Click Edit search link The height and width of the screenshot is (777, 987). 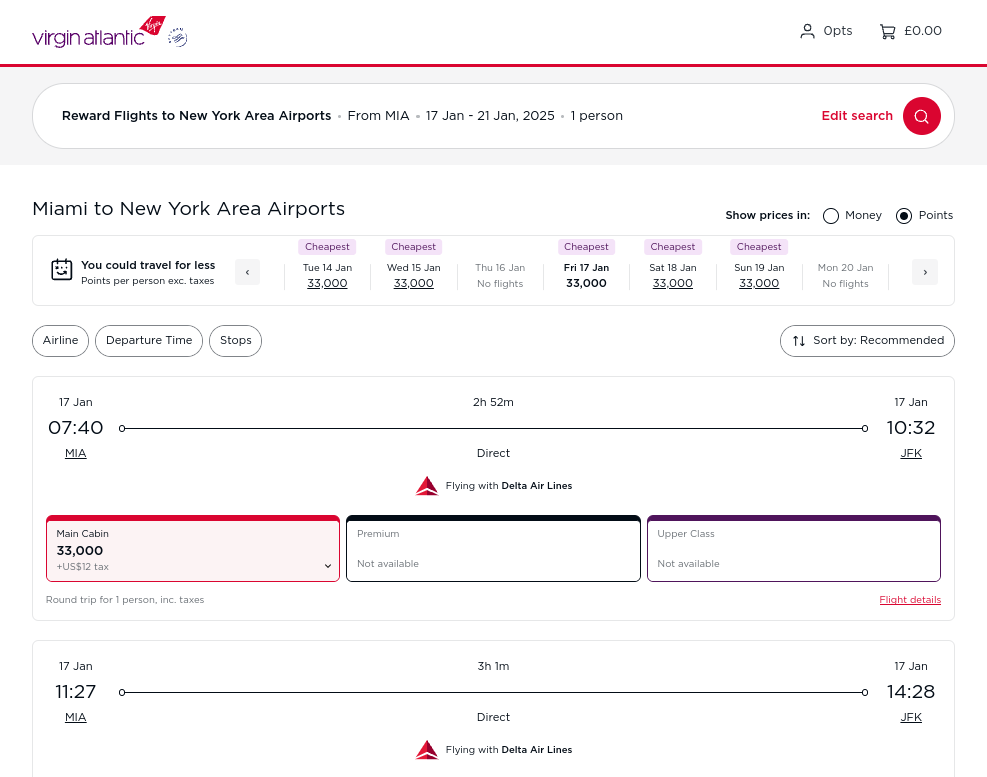pos(857,116)
